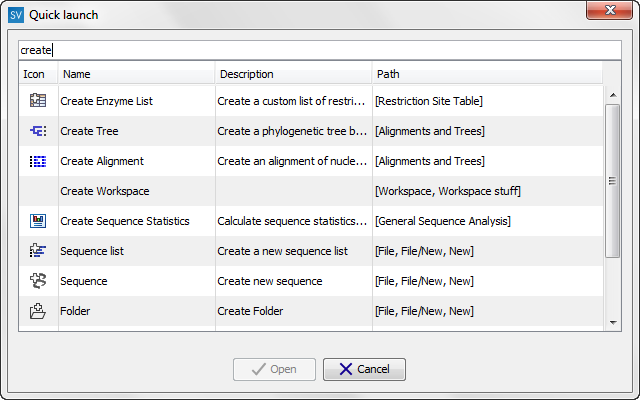640x400 pixels.
Task: Select the Create Workspace entry
Action: click(105, 191)
